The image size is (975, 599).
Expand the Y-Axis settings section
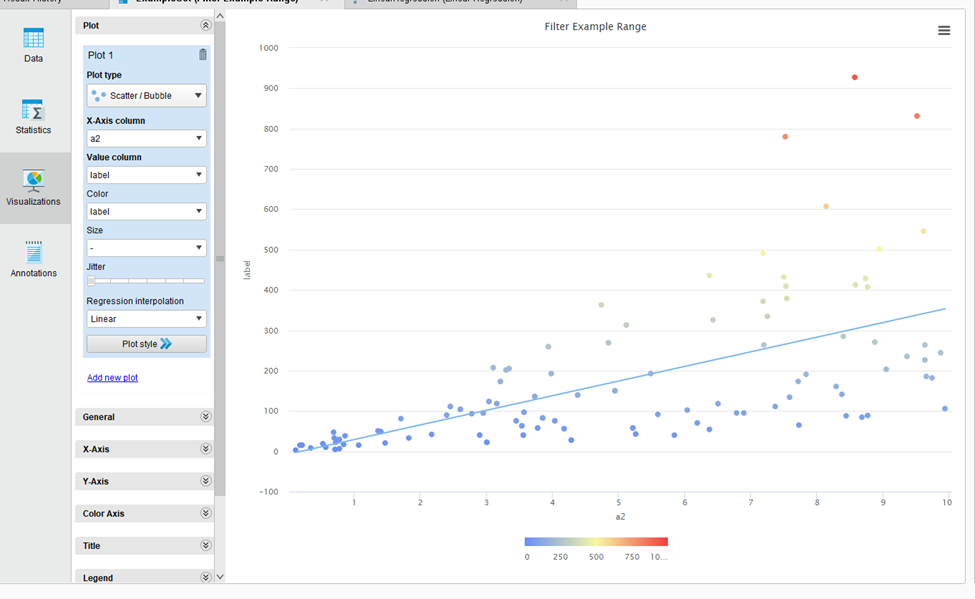(144, 481)
